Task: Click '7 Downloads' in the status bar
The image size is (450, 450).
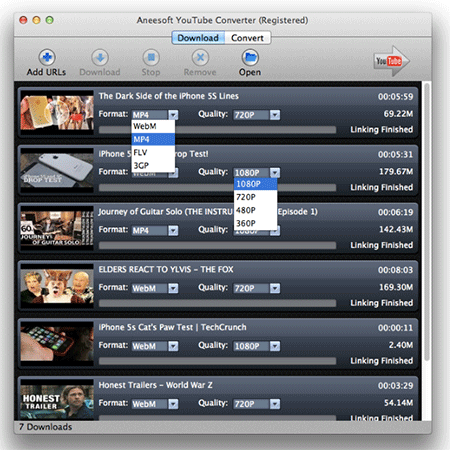Action: pos(45,427)
